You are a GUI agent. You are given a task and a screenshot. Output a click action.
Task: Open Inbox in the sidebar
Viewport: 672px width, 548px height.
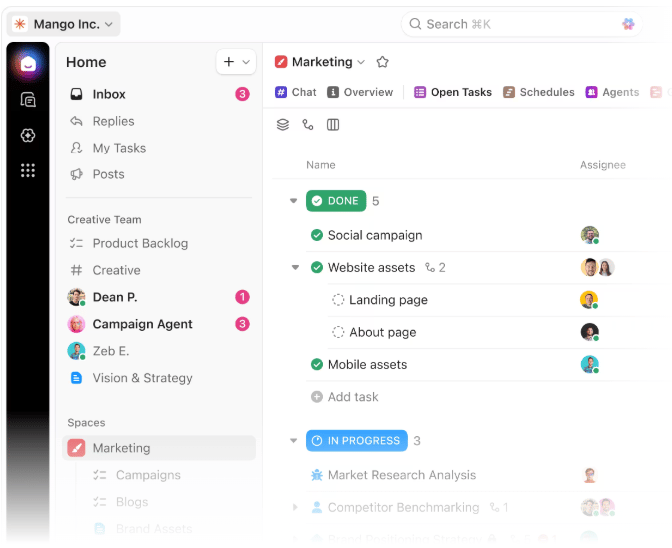coord(159,94)
